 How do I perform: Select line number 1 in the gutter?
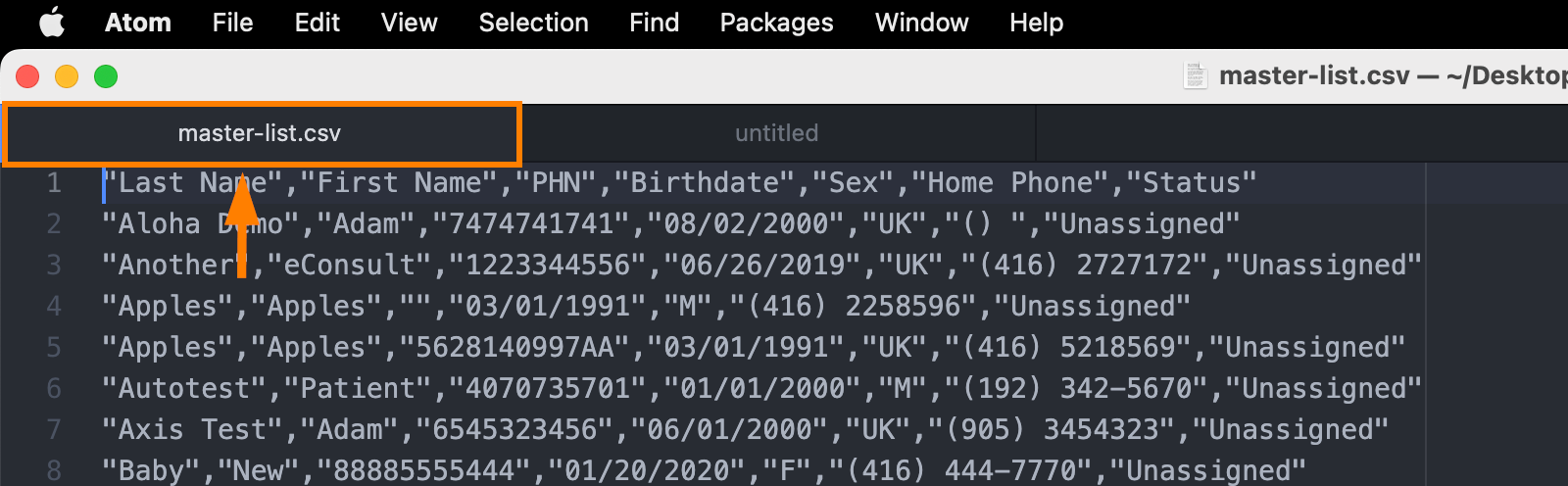[x=54, y=183]
